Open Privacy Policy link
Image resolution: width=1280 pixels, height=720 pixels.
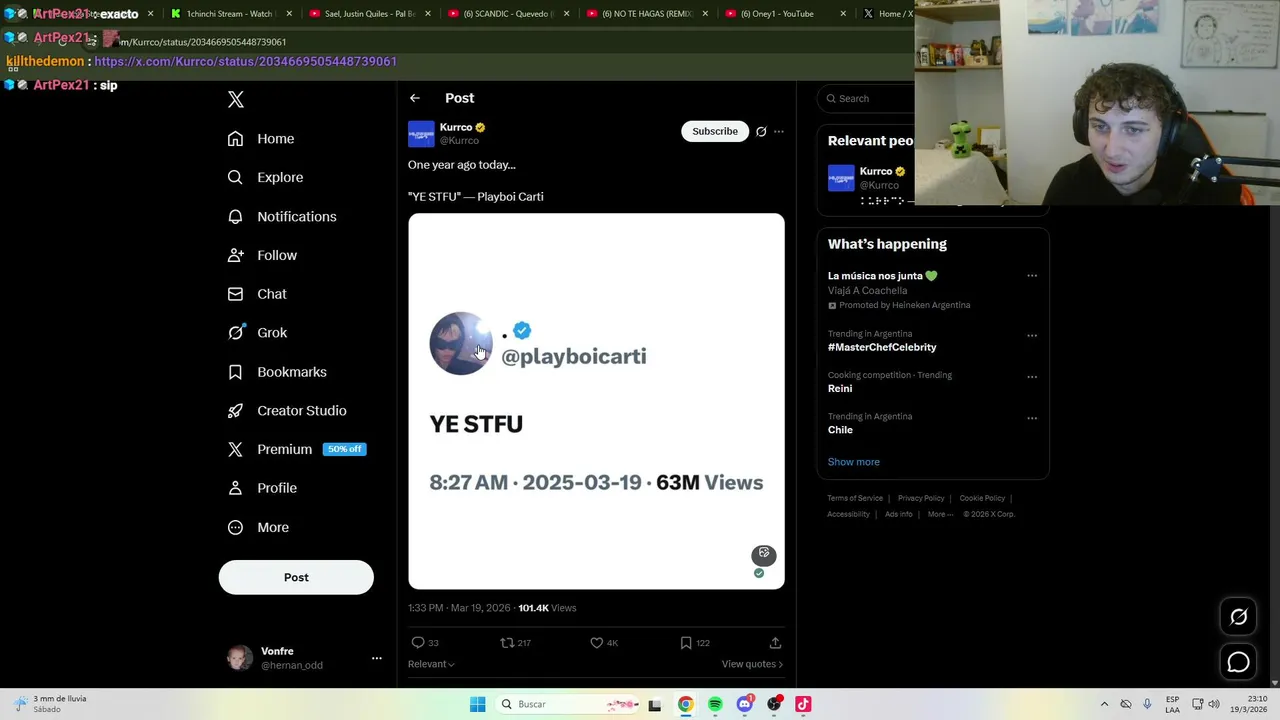pos(921,498)
